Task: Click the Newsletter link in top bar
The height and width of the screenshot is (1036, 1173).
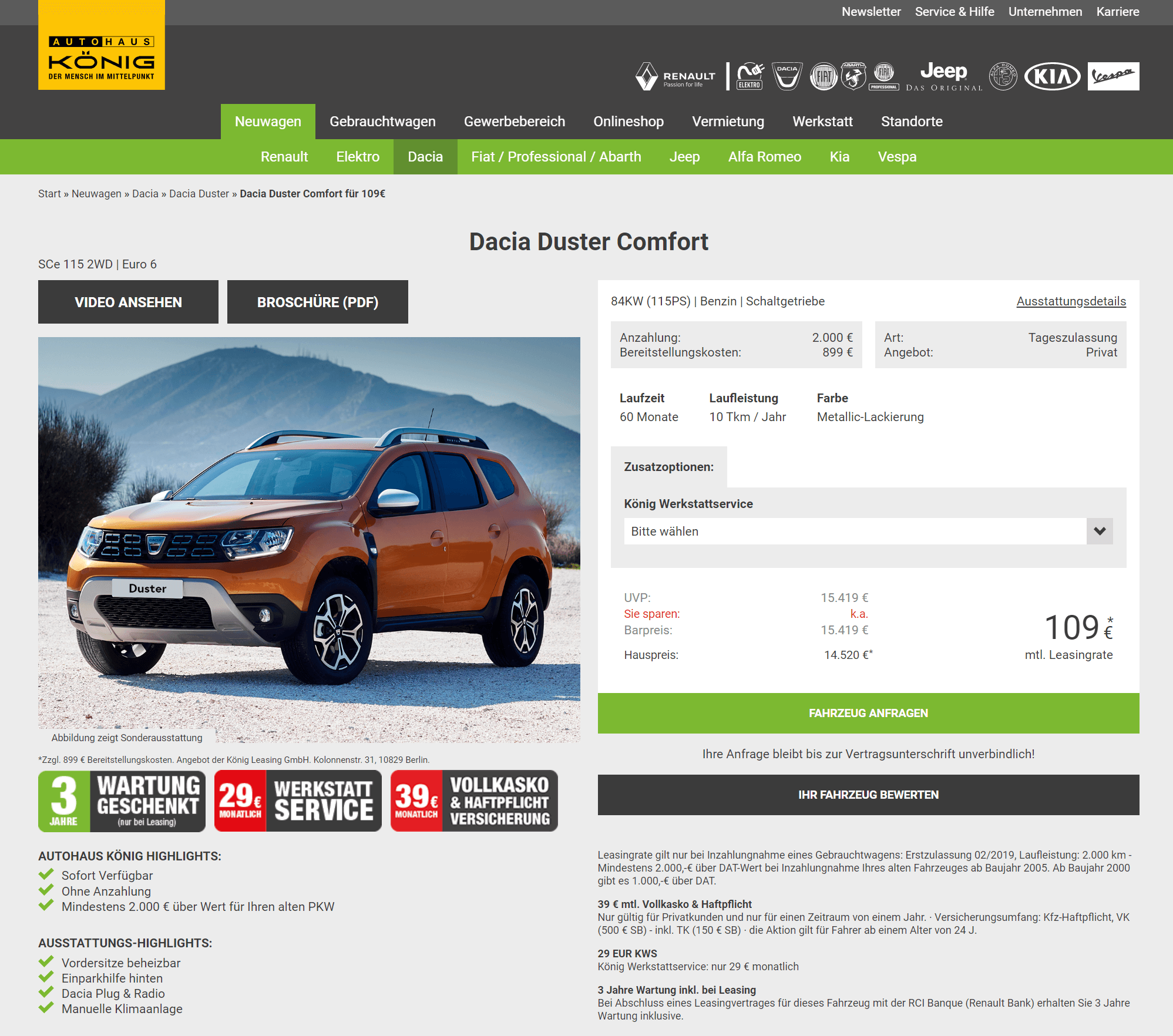Action: (871, 12)
